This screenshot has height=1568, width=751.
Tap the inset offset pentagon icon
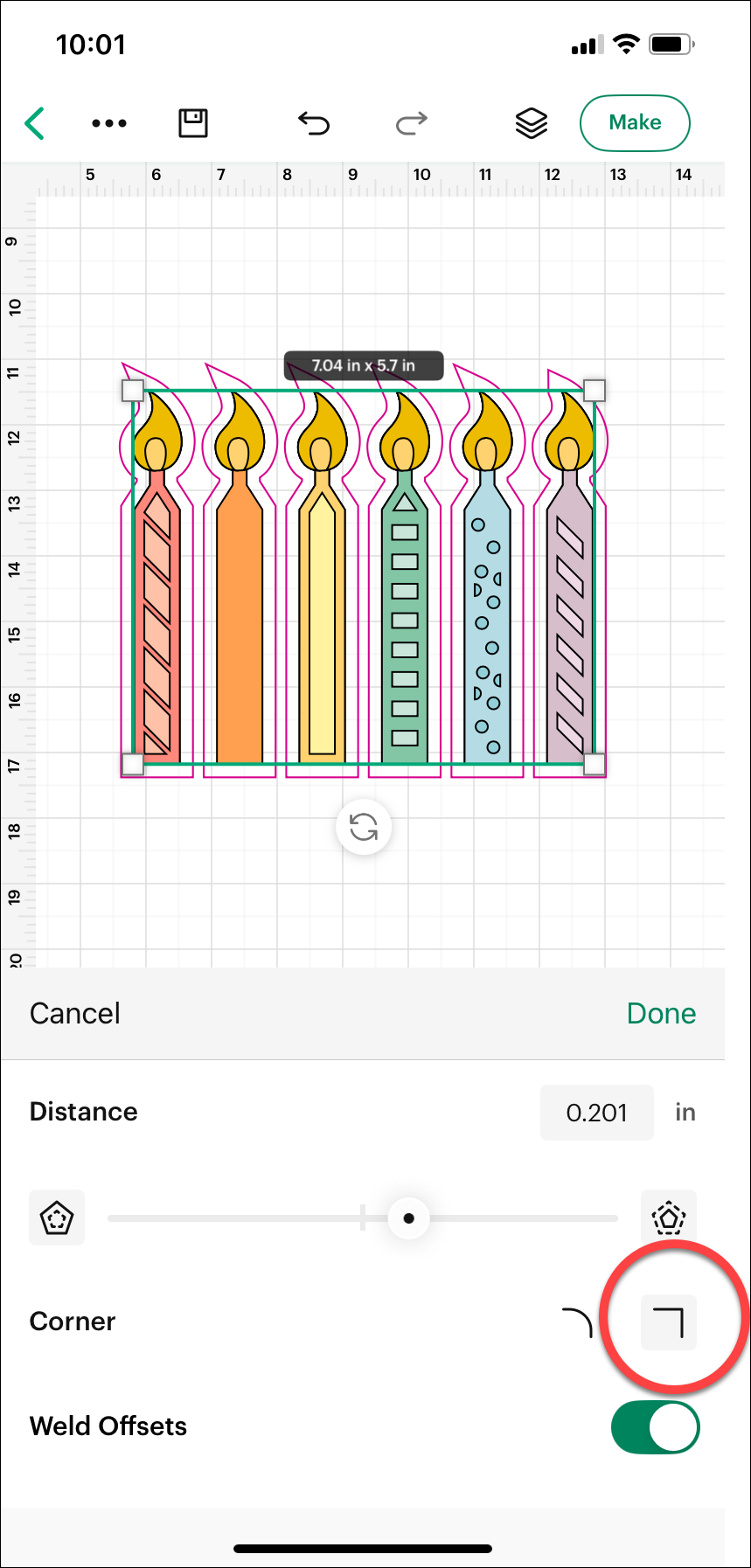coord(57,1218)
